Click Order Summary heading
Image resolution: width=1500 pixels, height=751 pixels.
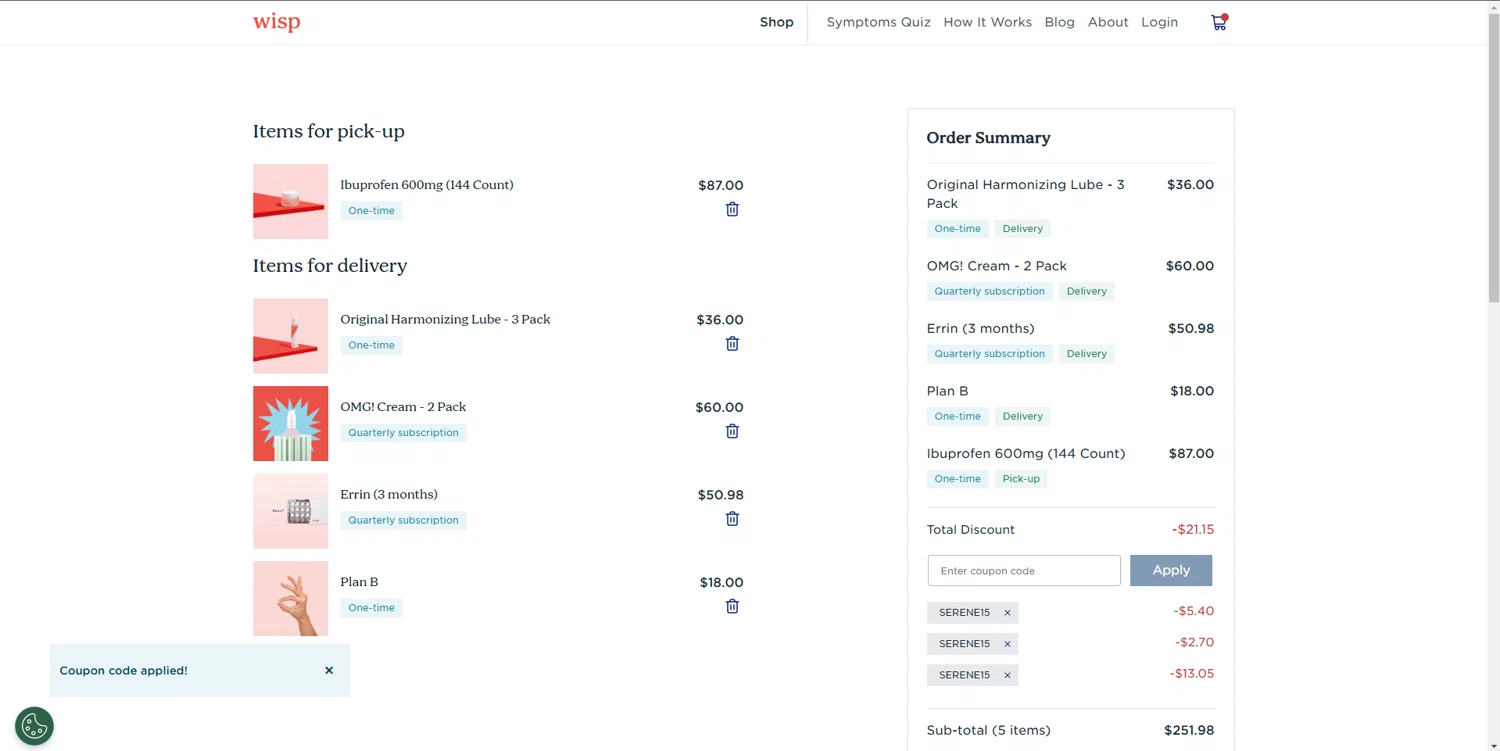click(988, 138)
